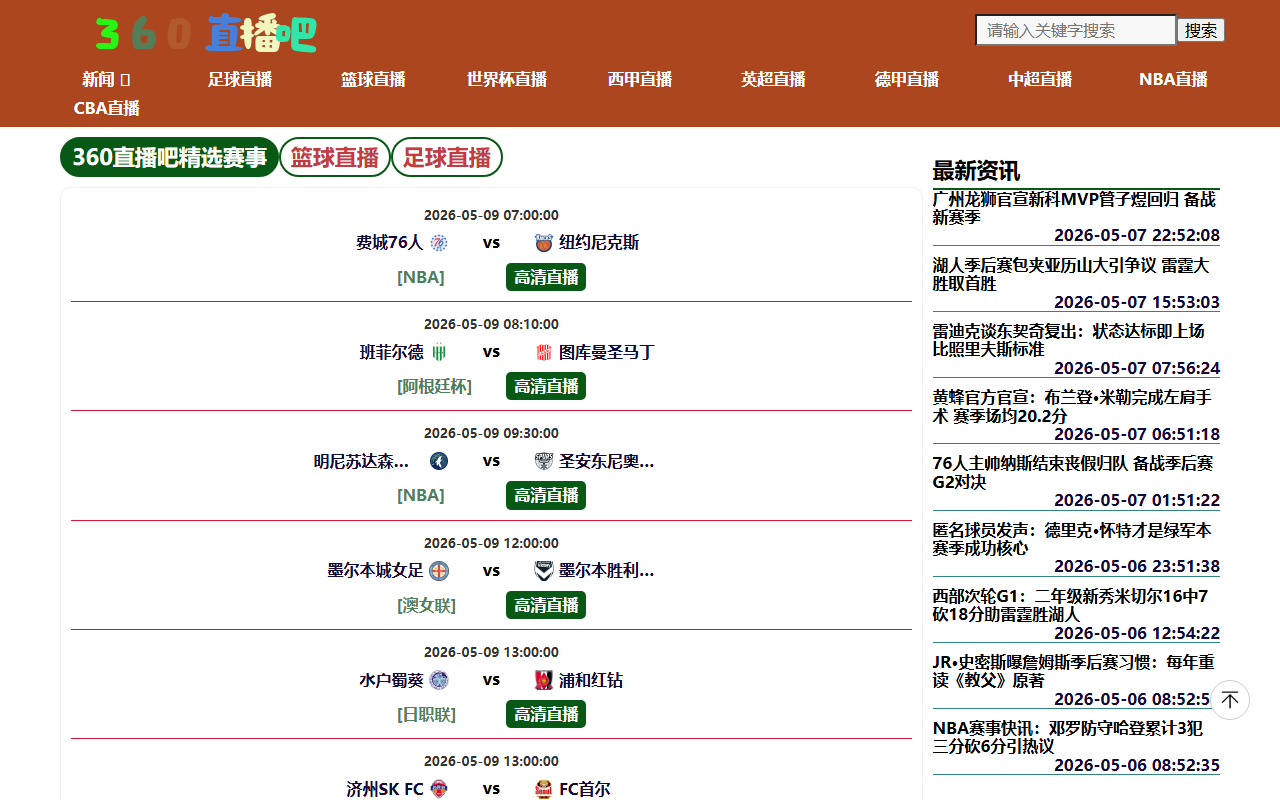The image size is (1280, 800).
Task: Click the 费城76人 team logo
Action: 439,243
